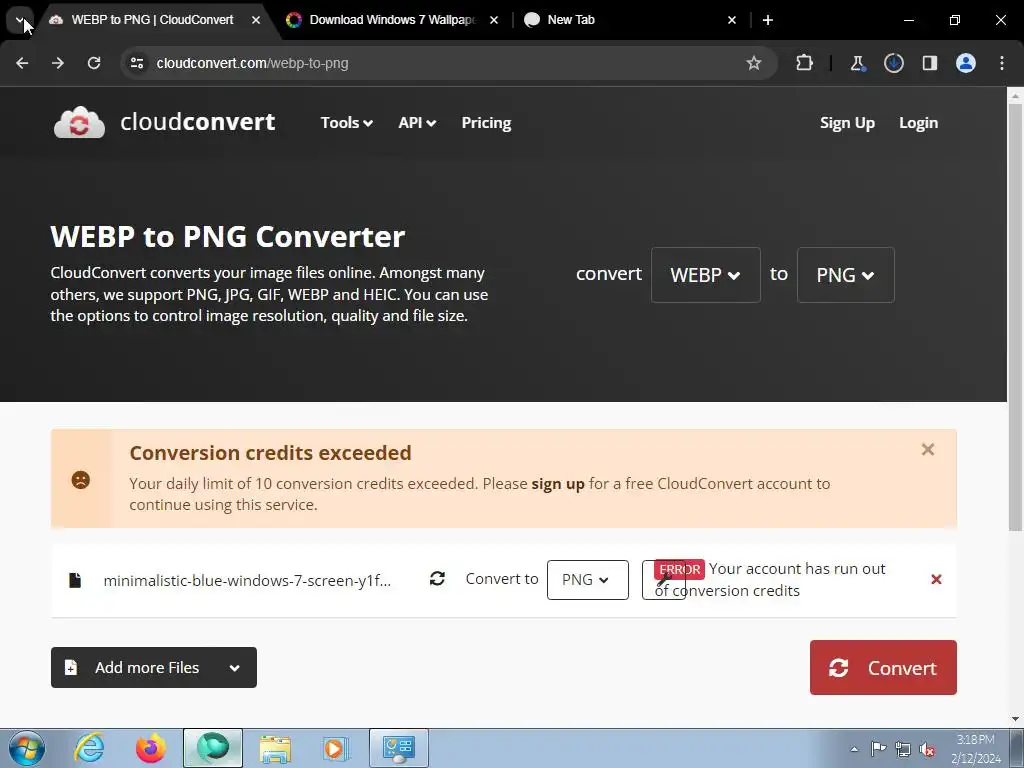Open a new browser tab with plus icon
The image size is (1024, 768).
768,20
